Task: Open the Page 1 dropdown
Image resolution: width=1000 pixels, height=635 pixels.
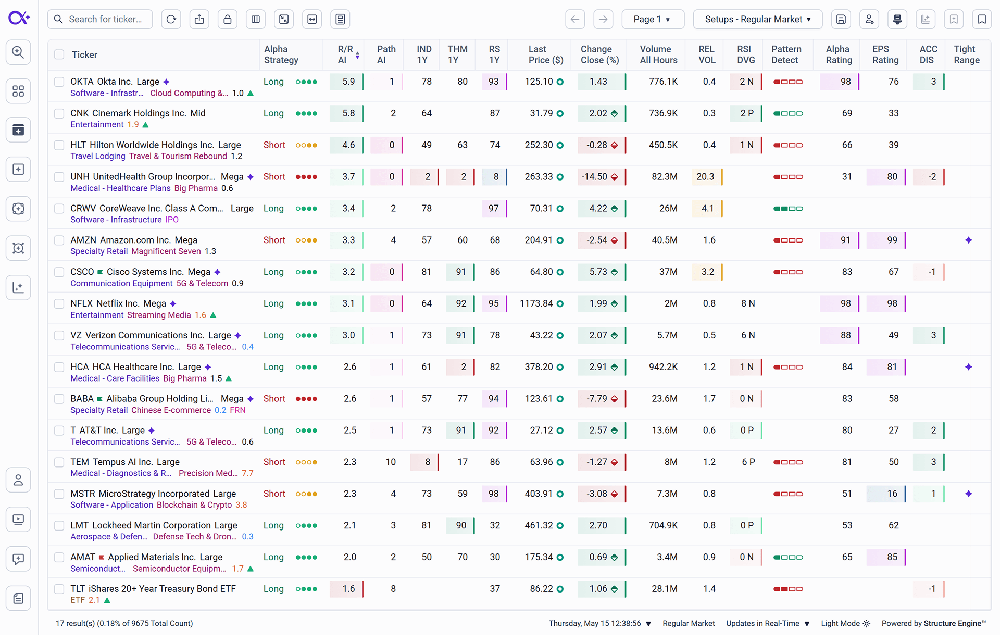Action: tap(652, 19)
